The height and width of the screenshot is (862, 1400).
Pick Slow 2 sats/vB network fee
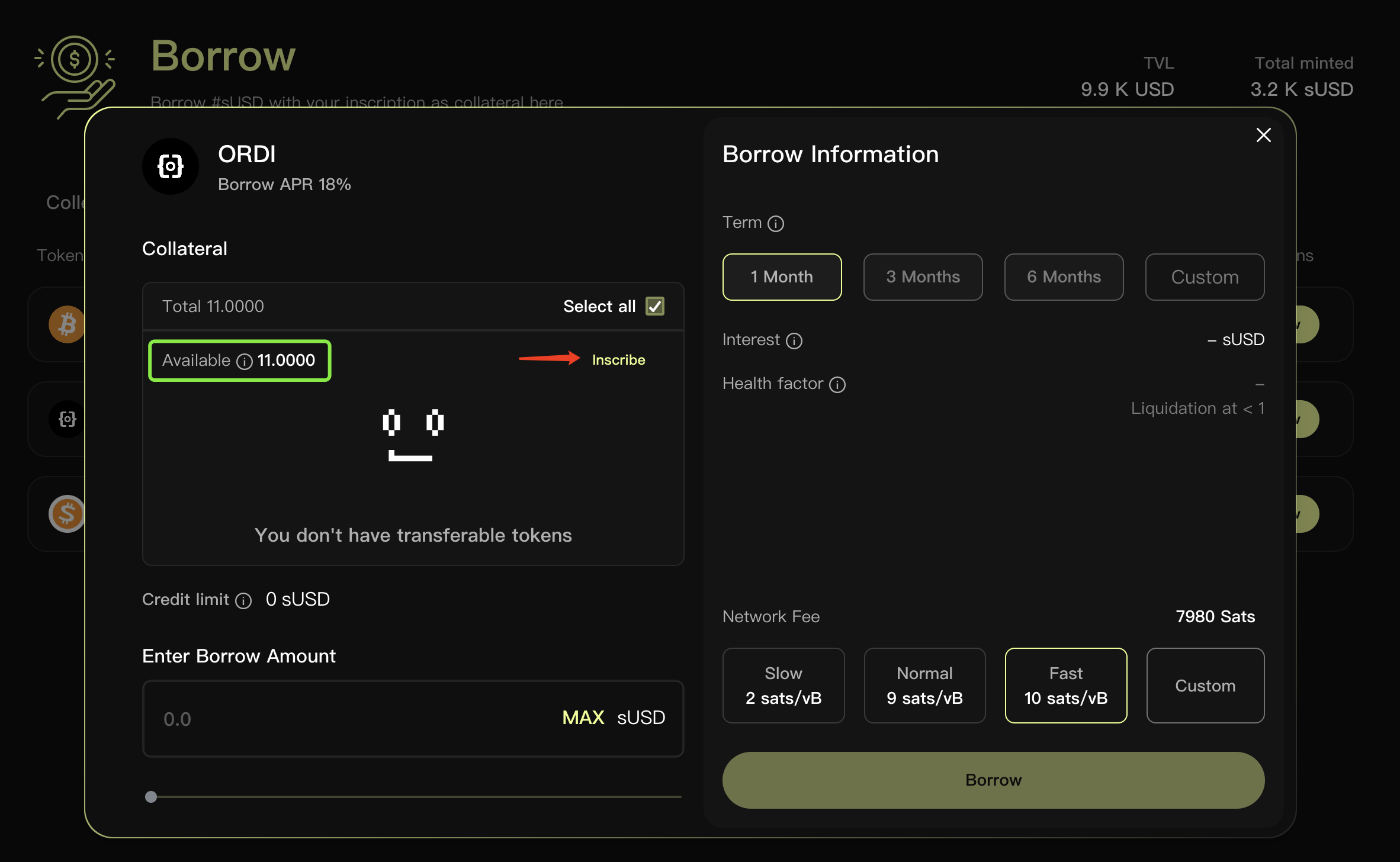[x=783, y=686]
